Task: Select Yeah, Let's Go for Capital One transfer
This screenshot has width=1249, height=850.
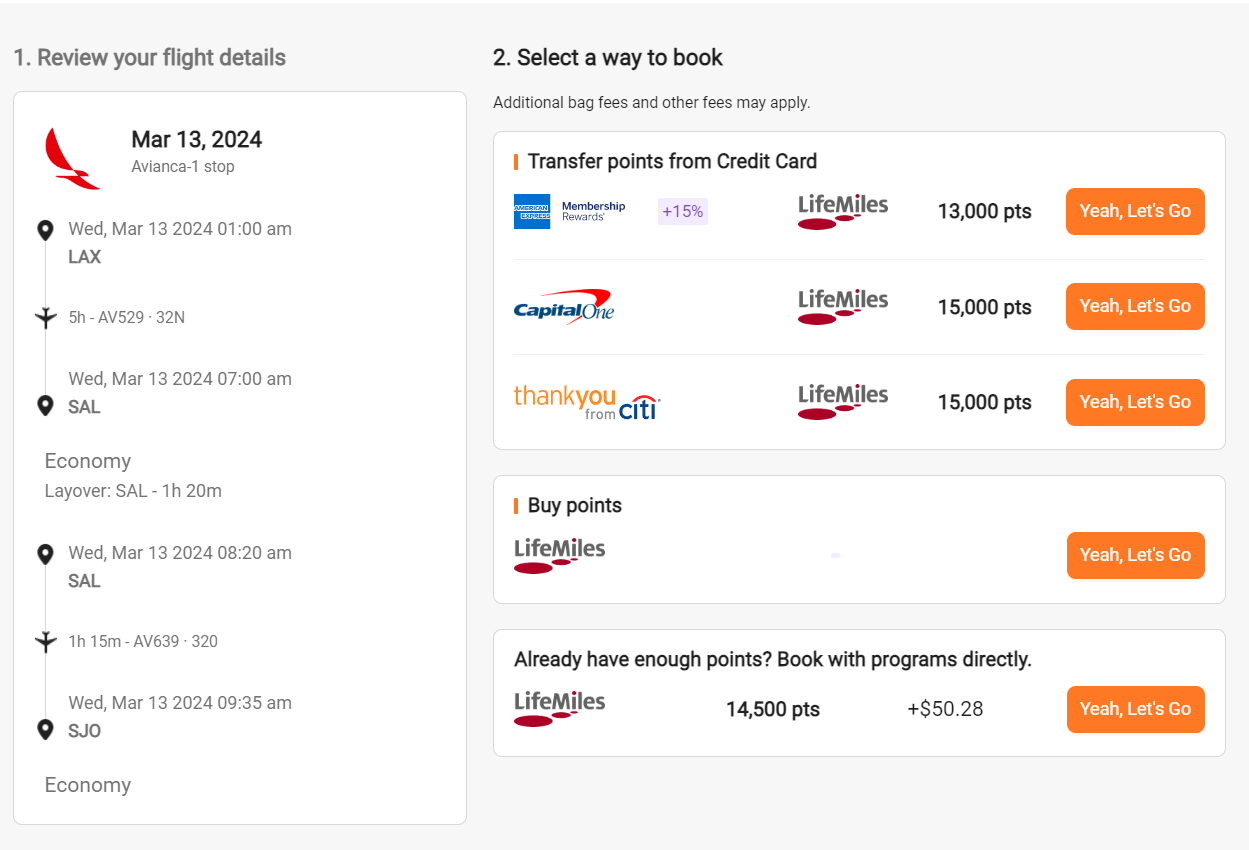Action: coord(1134,306)
